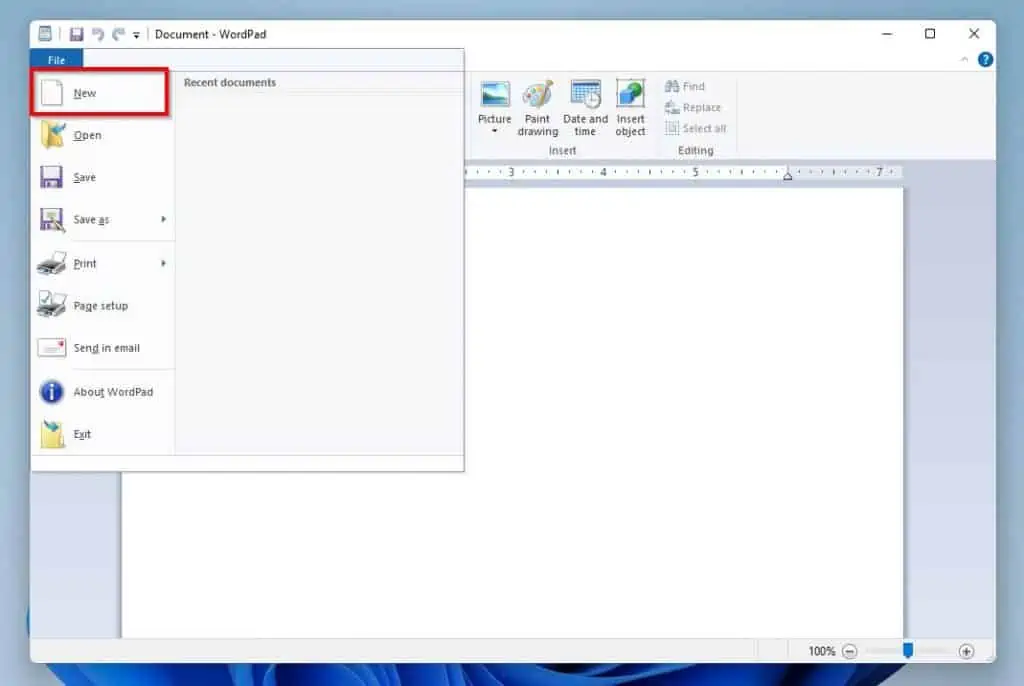Open the Picture dropdown arrow
This screenshot has height=686, width=1024.
(x=494, y=131)
